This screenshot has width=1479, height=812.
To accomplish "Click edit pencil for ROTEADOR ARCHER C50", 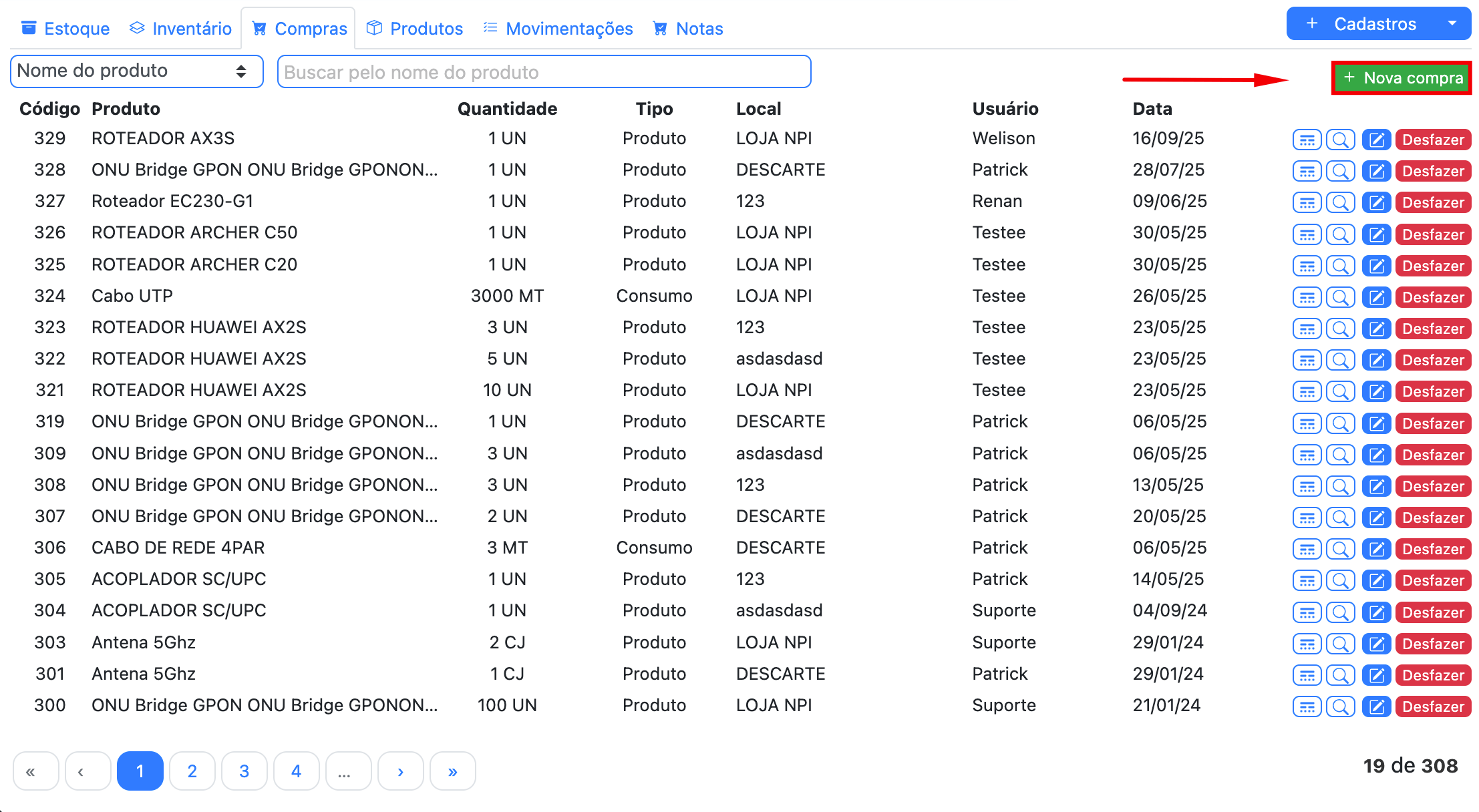I will (1376, 234).
